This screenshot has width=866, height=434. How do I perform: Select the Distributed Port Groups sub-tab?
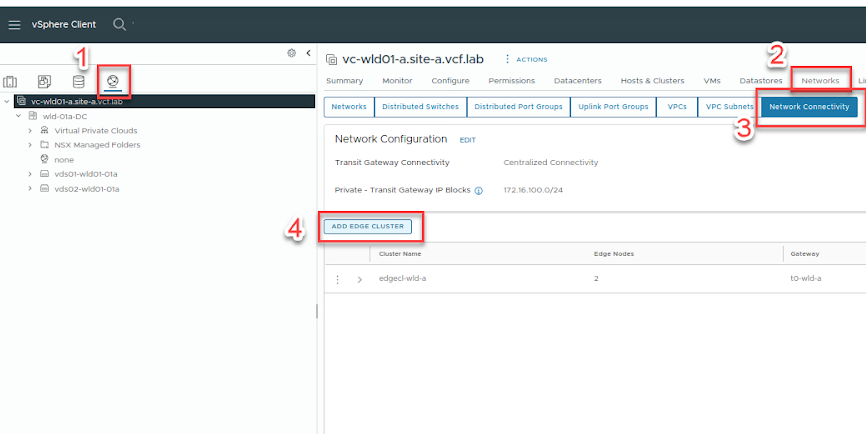(518, 107)
